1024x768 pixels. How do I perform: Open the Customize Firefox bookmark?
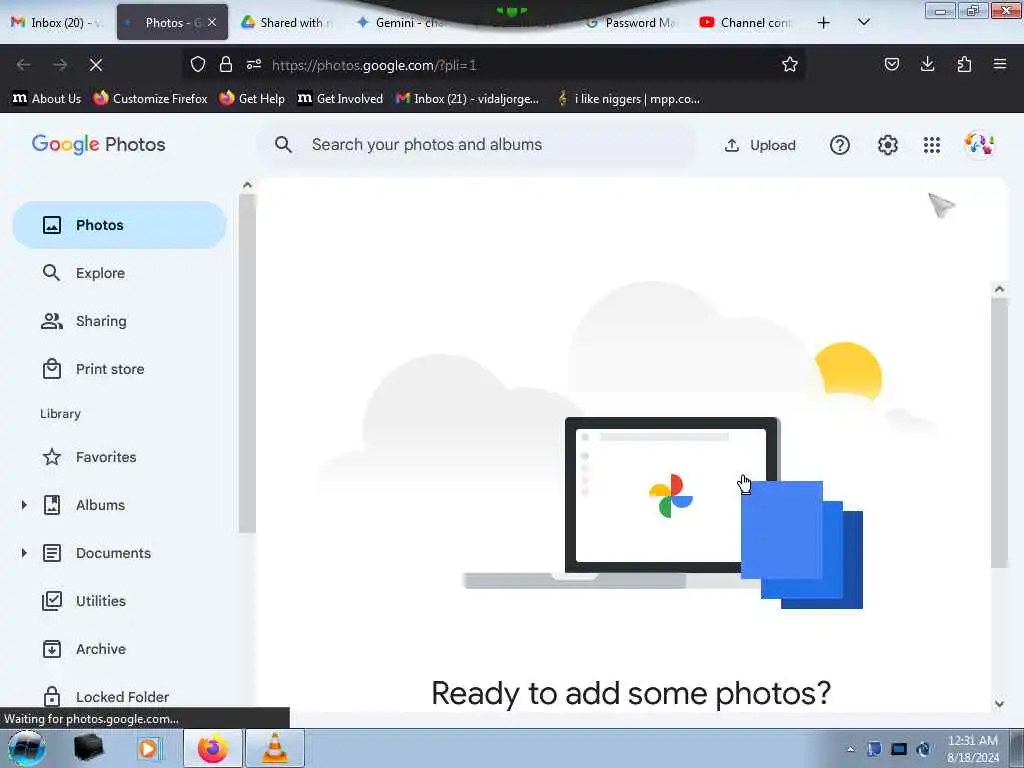click(150, 99)
